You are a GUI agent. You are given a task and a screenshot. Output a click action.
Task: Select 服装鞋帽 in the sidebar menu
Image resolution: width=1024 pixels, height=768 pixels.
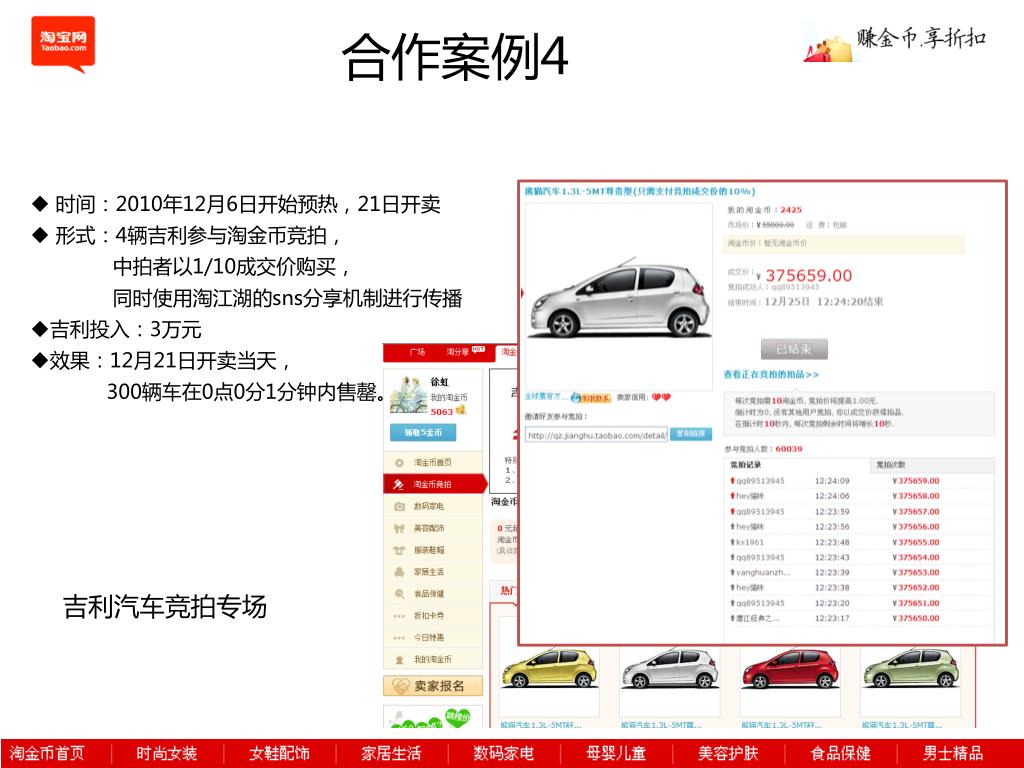(x=435, y=550)
